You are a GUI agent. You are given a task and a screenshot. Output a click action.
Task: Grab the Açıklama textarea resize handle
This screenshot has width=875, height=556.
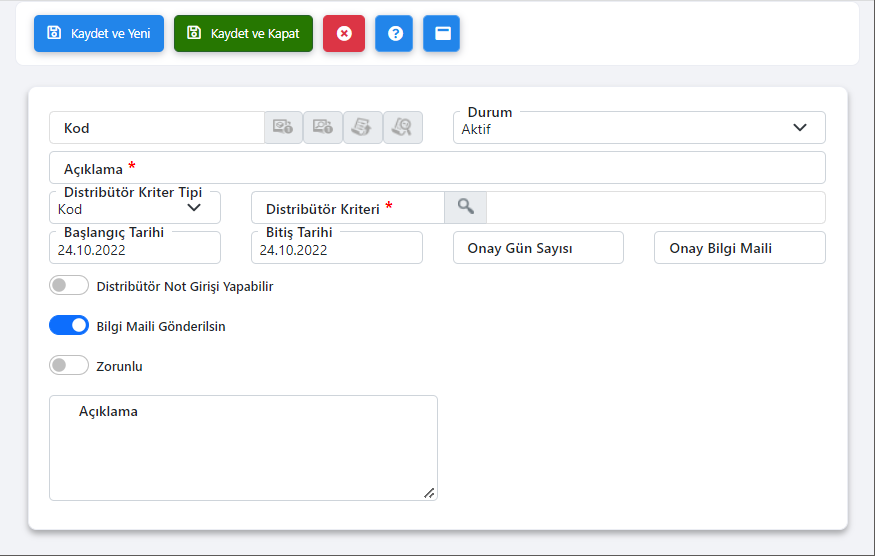(429, 492)
